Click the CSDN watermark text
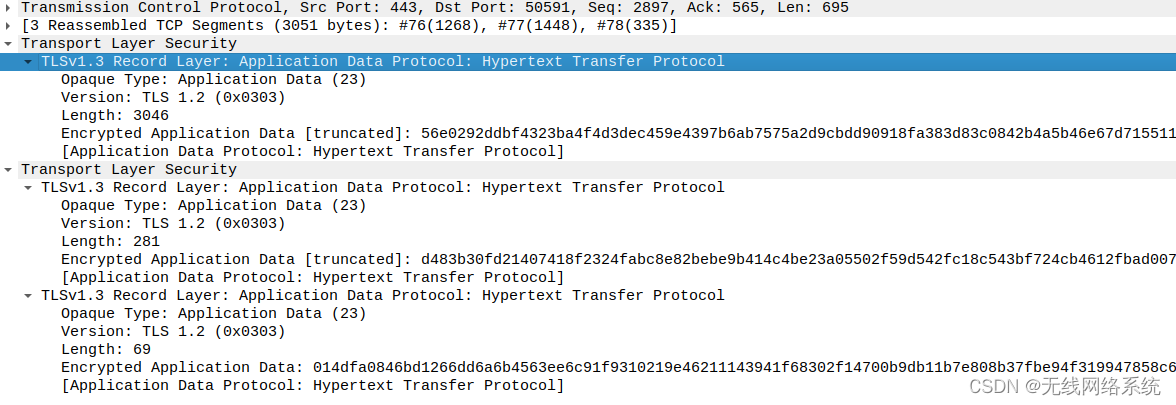This screenshot has height=405, width=1176. (1064, 386)
